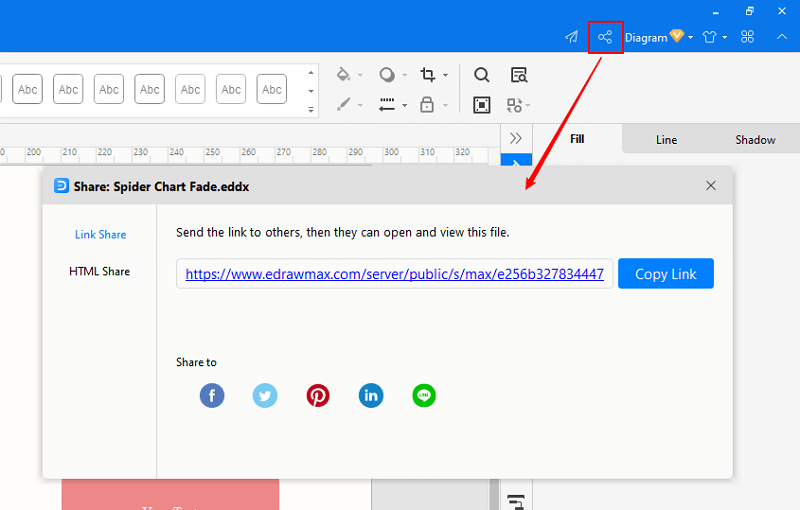Image resolution: width=800 pixels, height=510 pixels.
Task: Click the last Abc style preset
Action: 271,89
